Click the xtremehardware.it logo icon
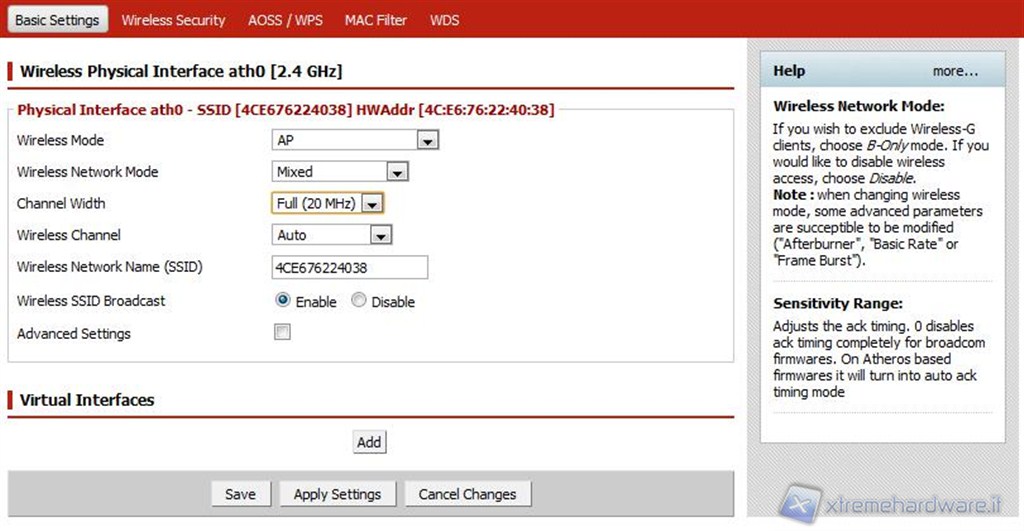This screenshot has width=1024, height=531. coord(801,504)
